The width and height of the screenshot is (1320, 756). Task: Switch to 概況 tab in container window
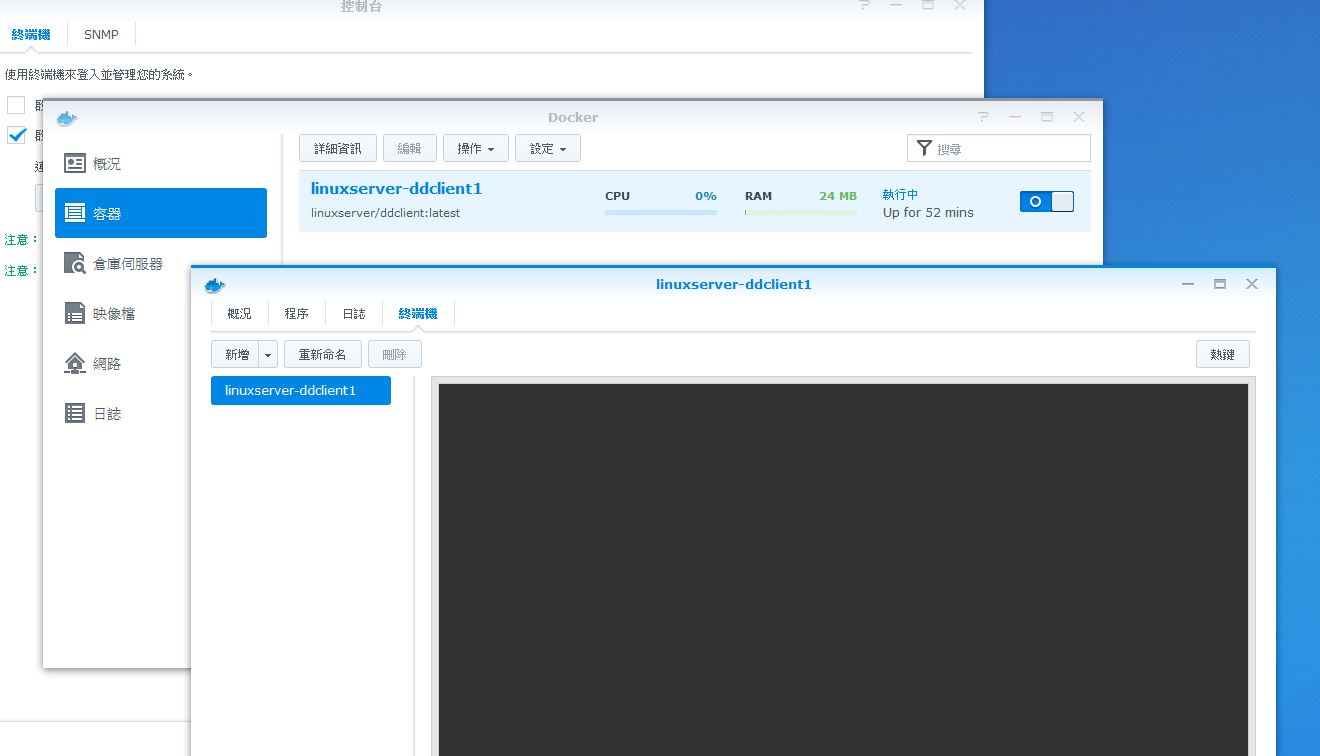pos(240,313)
